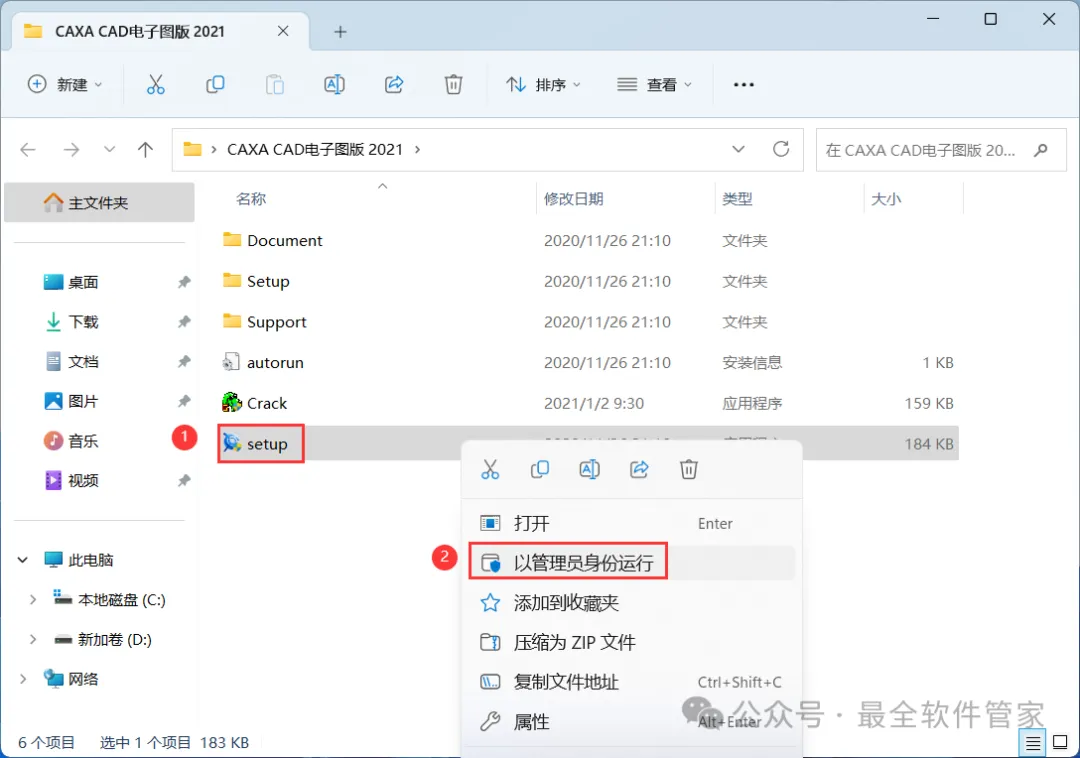
Task: Select 复制文件地址 in context menu
Action: click(x=632, y=682)
